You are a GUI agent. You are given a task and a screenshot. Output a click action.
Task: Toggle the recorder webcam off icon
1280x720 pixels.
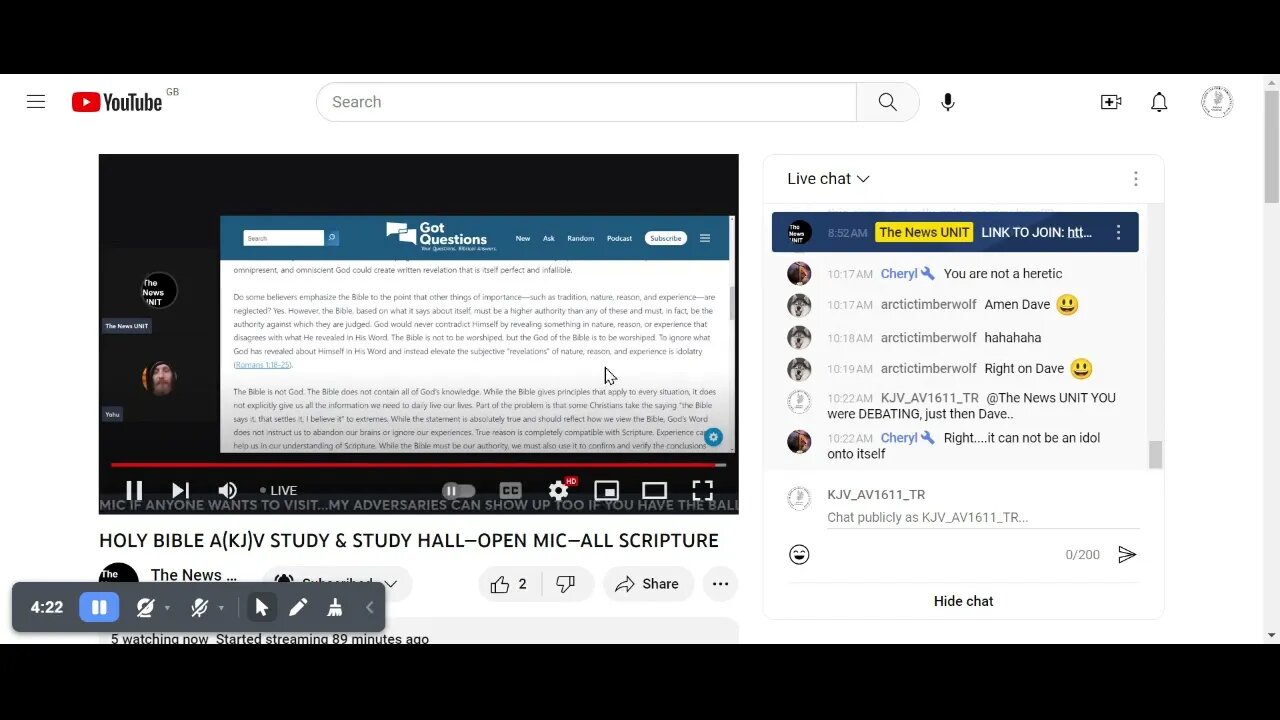[x=145, y=607]
